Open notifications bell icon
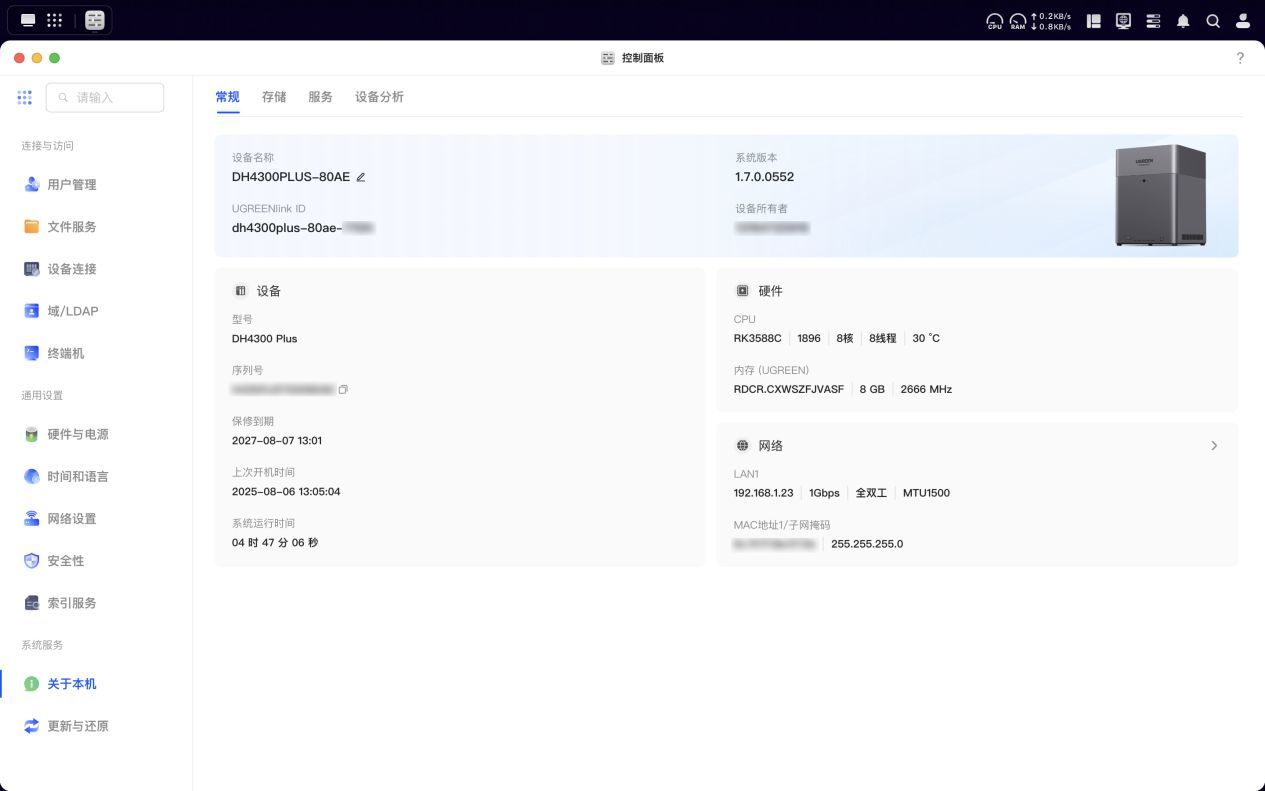This screenshot has height=791, width=1265. (x=1183, y=20)
